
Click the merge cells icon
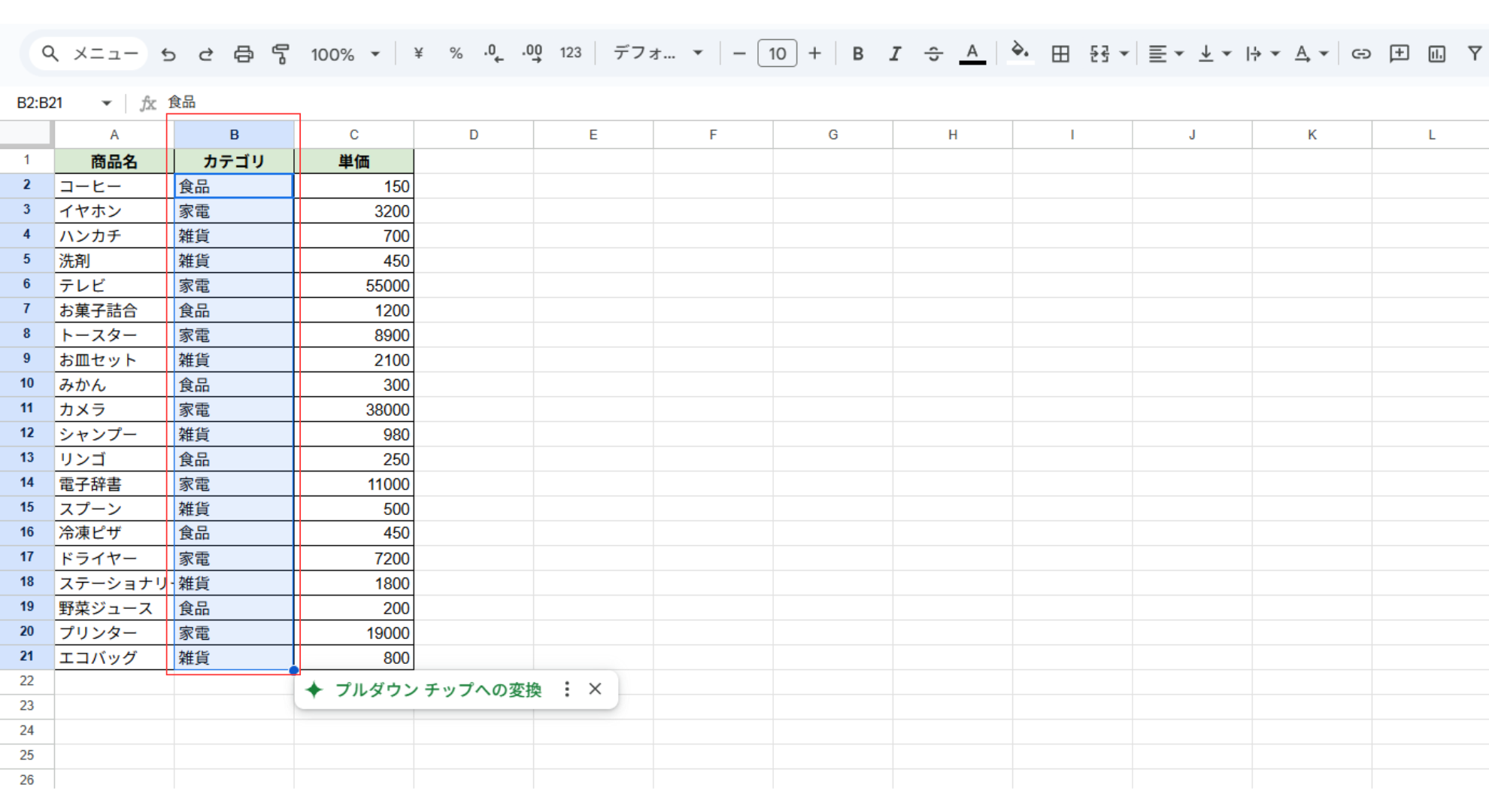(x=1099, y=54)
